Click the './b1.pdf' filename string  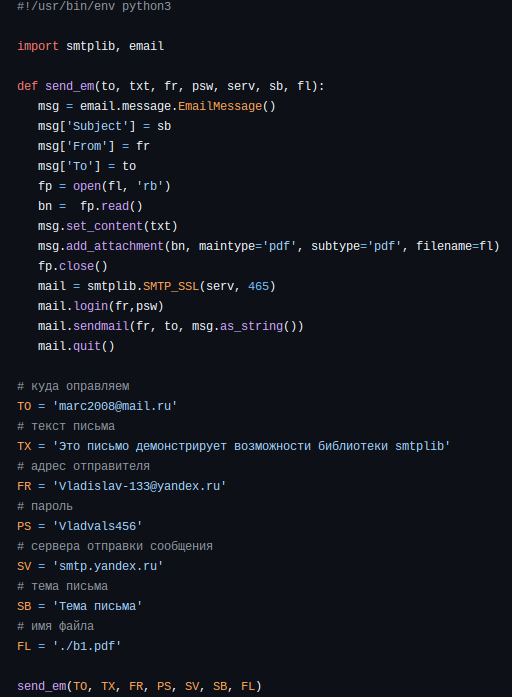pyautogui.click(x=87, y=646)
